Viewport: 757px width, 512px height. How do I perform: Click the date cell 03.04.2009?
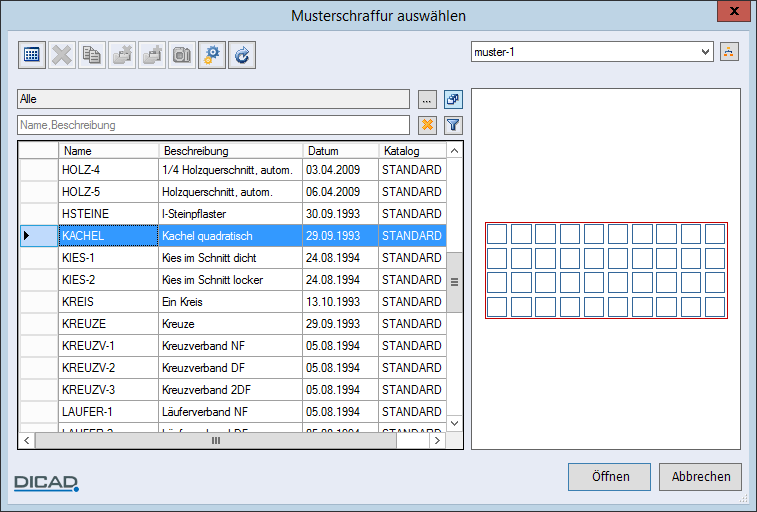point(341,170)
